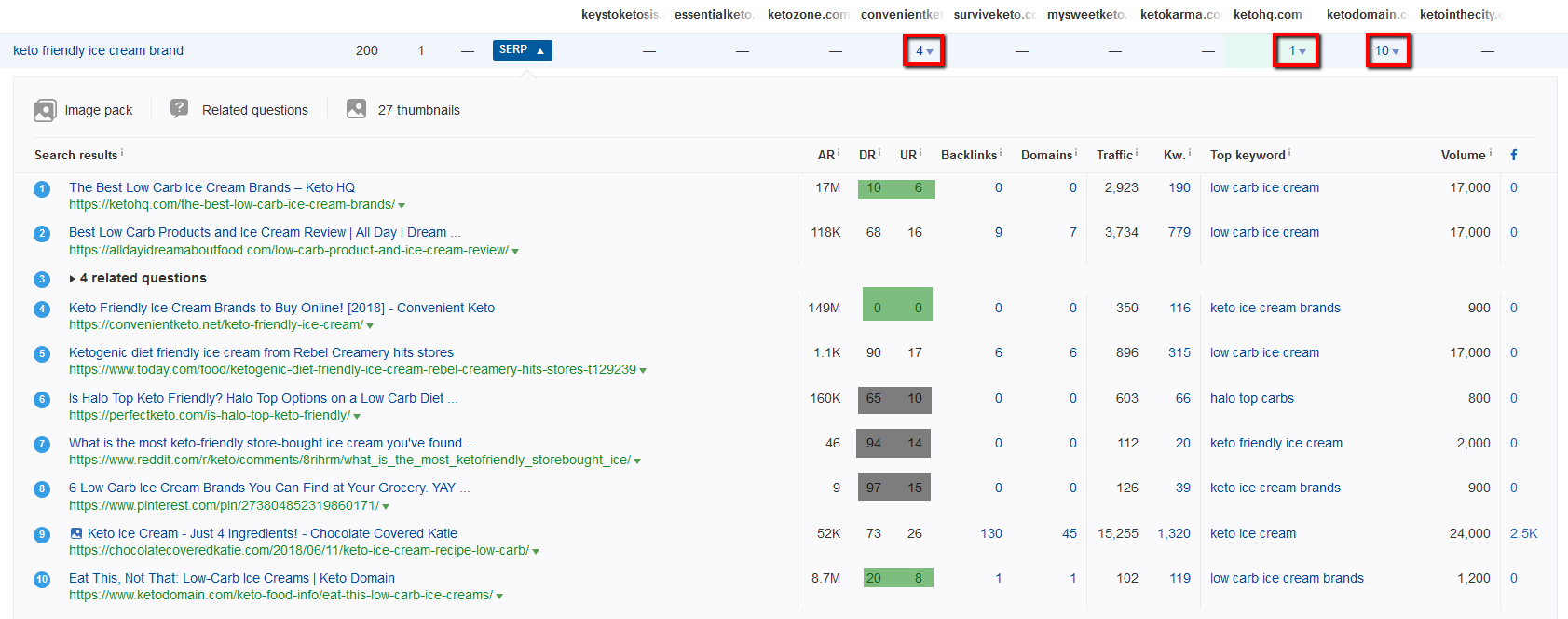Open 'Best Low Carb Products and Ice Cream Review'
The height and width of the screenshot is (619, 1568).
point(265,232)
